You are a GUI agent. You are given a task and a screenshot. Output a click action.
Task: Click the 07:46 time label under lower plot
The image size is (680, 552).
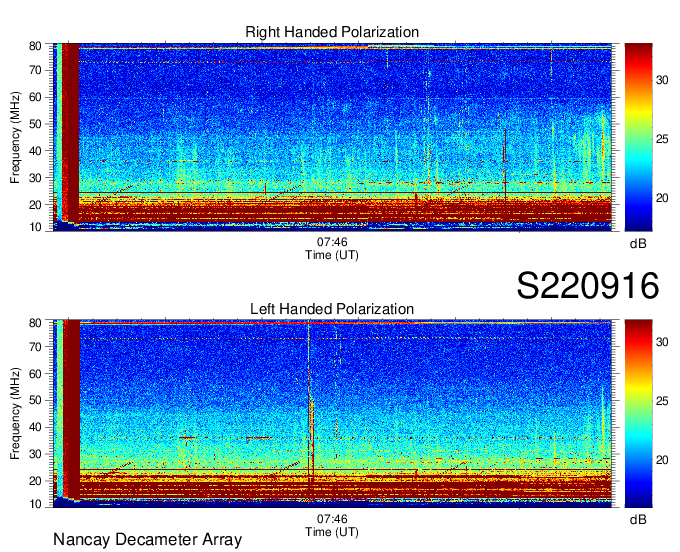click(x=332, y=519)
